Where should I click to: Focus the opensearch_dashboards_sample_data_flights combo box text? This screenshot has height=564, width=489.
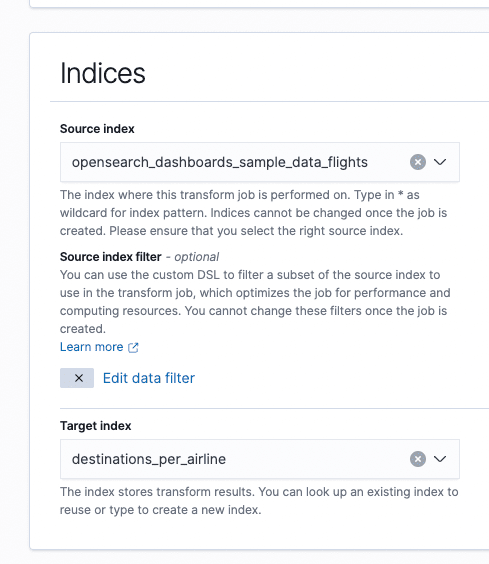coord(219,162)
